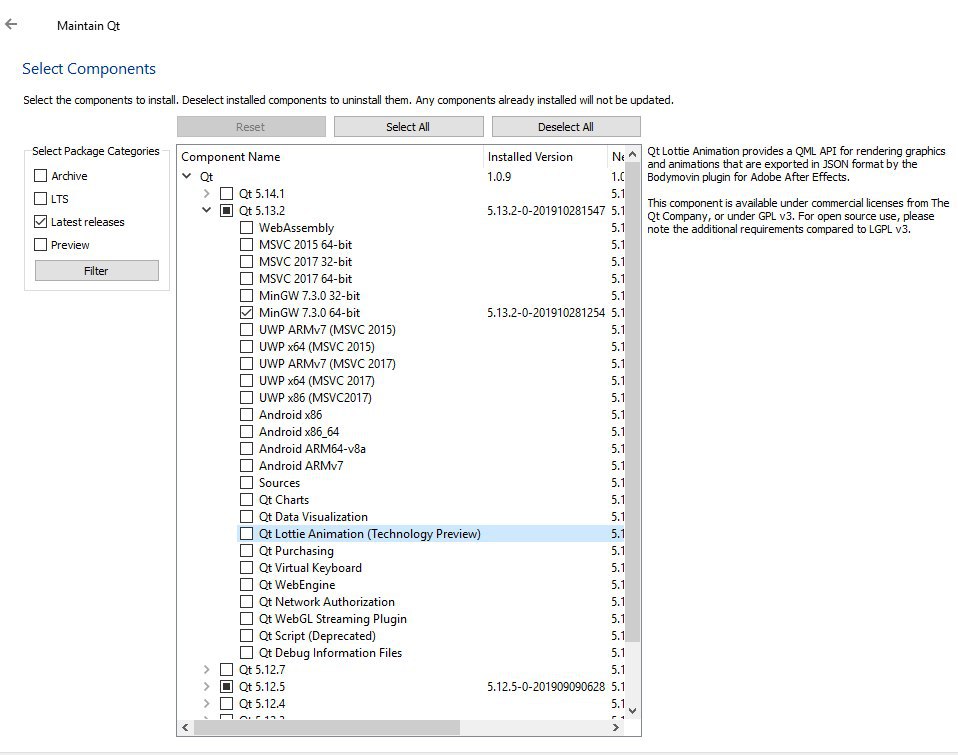958x755 pixels.
Task: Check the WebAssembly component
Action: click(246, 228)
